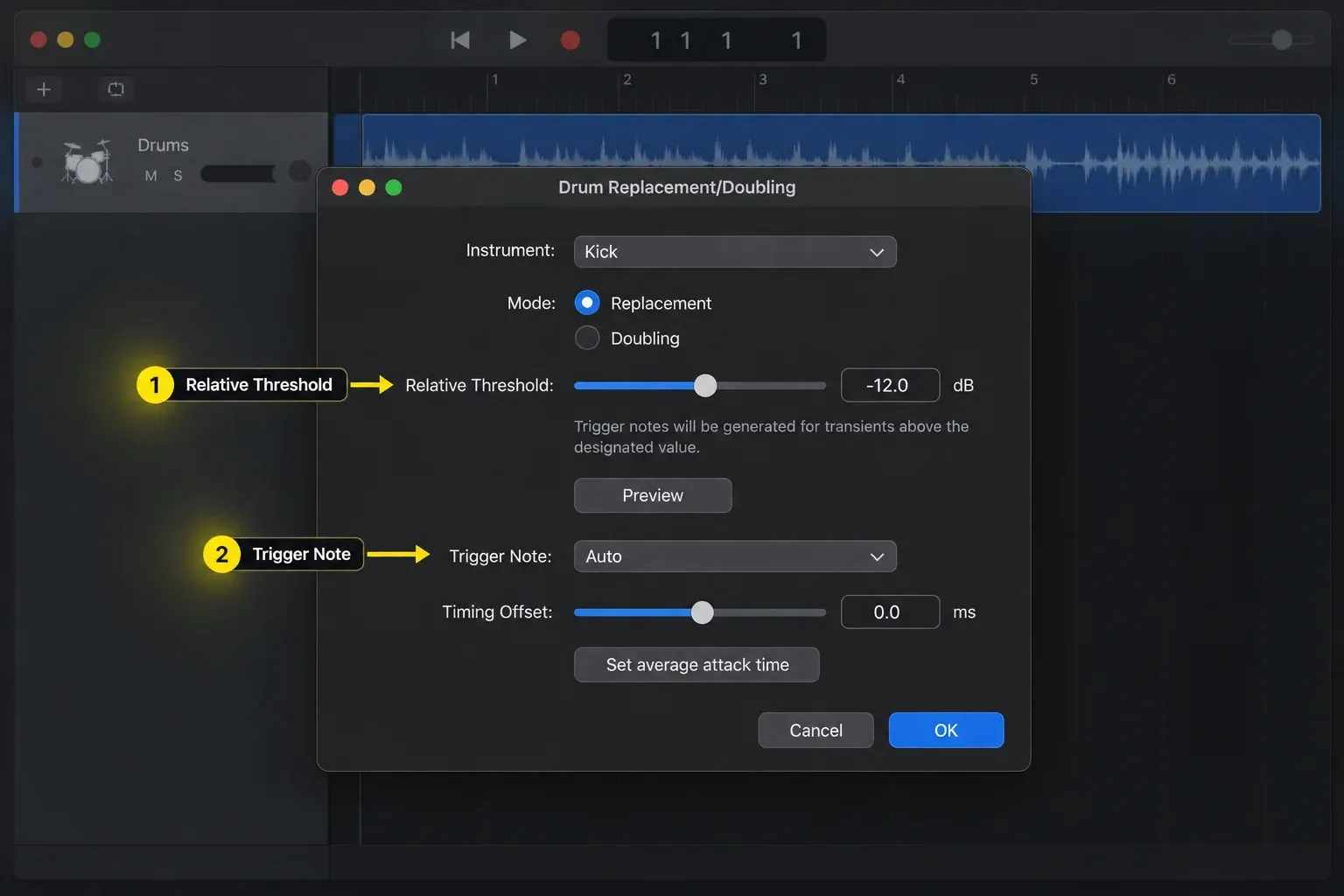1344x896 pixels.
Task: Select the Replacement mode radio button
Action: pos(587,303)
